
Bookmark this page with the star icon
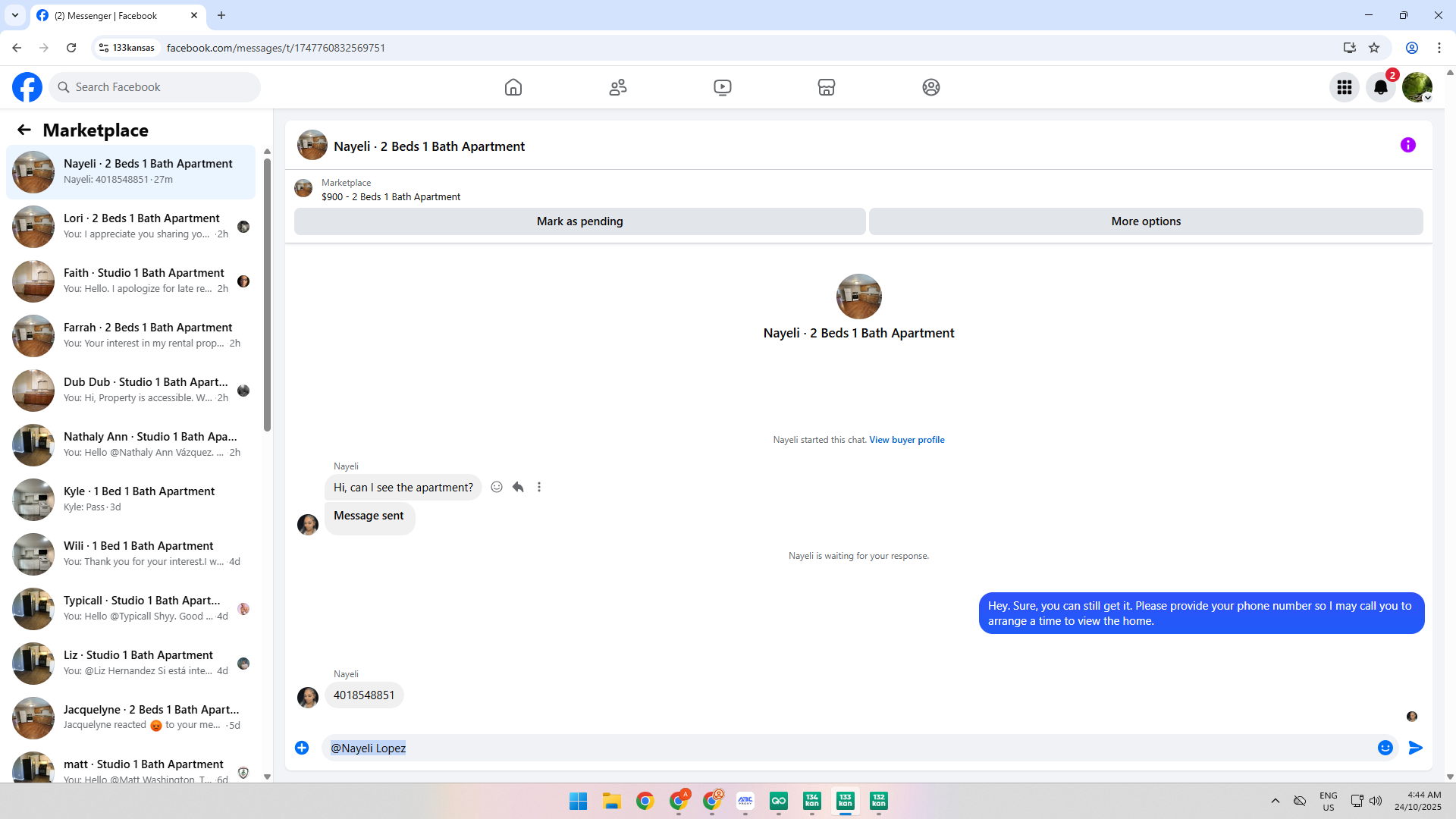coord(1374,48)
